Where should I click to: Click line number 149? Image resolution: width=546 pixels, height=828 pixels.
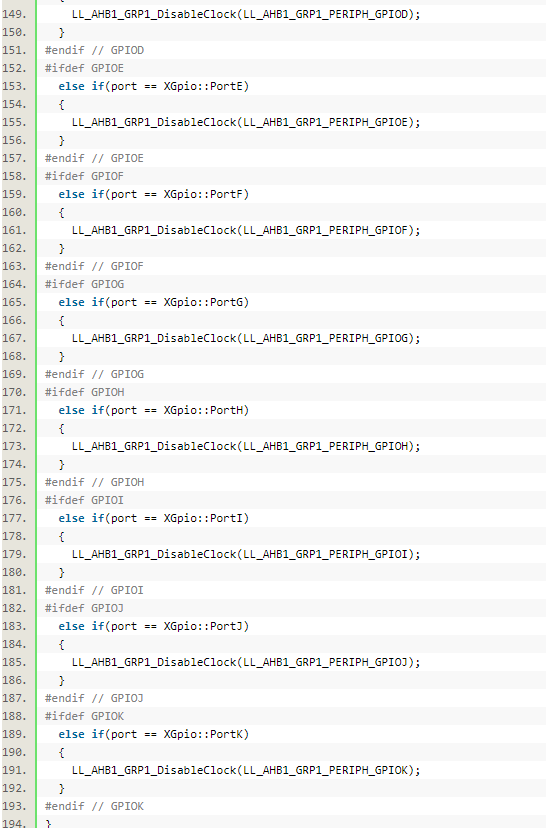tap(14, 14)
